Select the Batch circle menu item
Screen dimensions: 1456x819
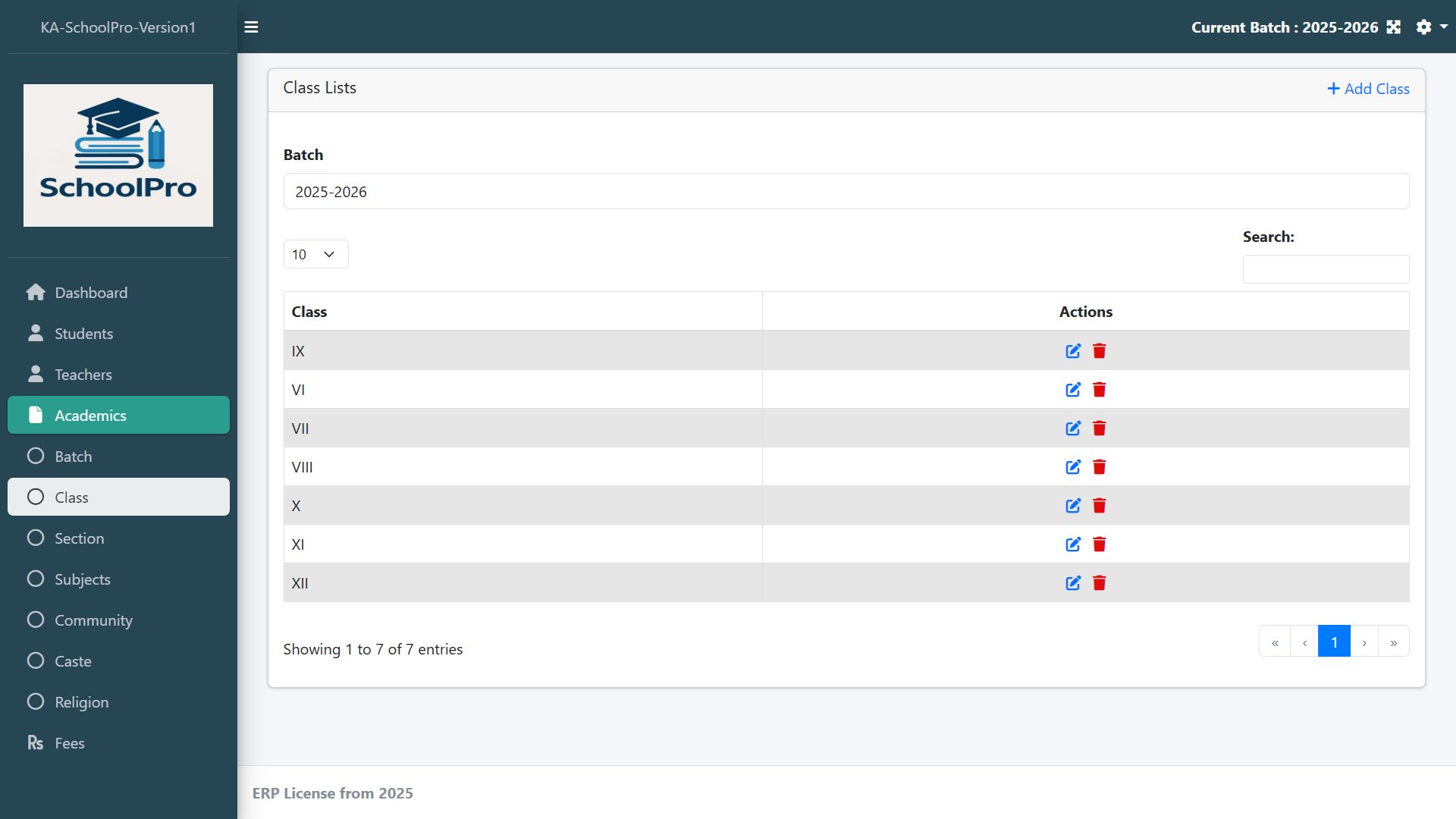tap(73, 457)
